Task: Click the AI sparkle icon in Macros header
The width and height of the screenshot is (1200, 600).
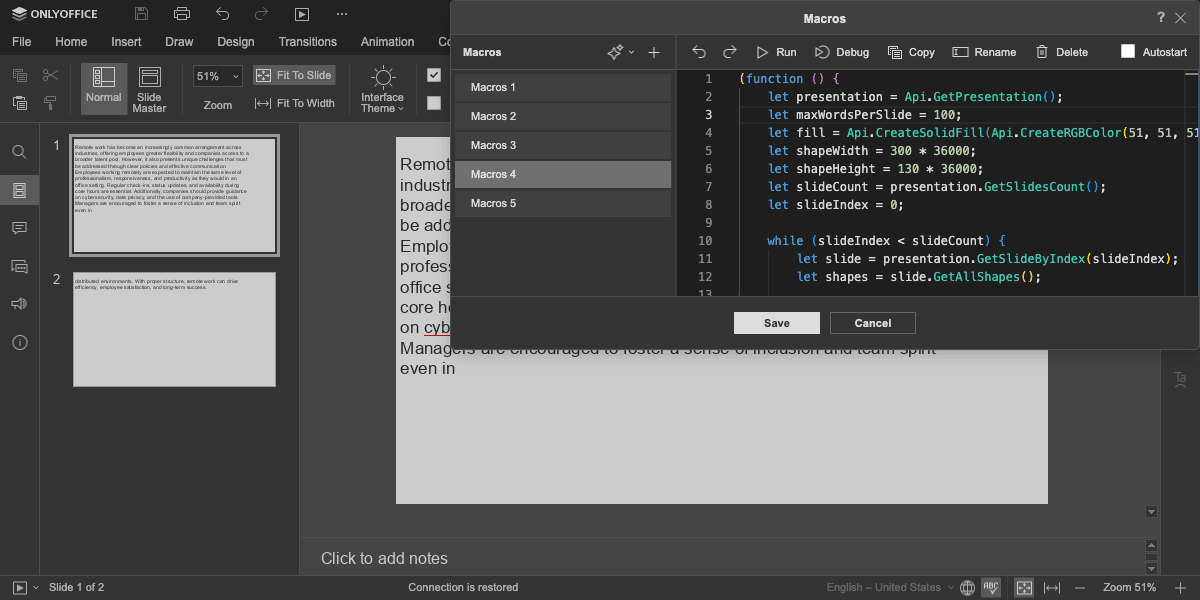Action: click(615, 52)
